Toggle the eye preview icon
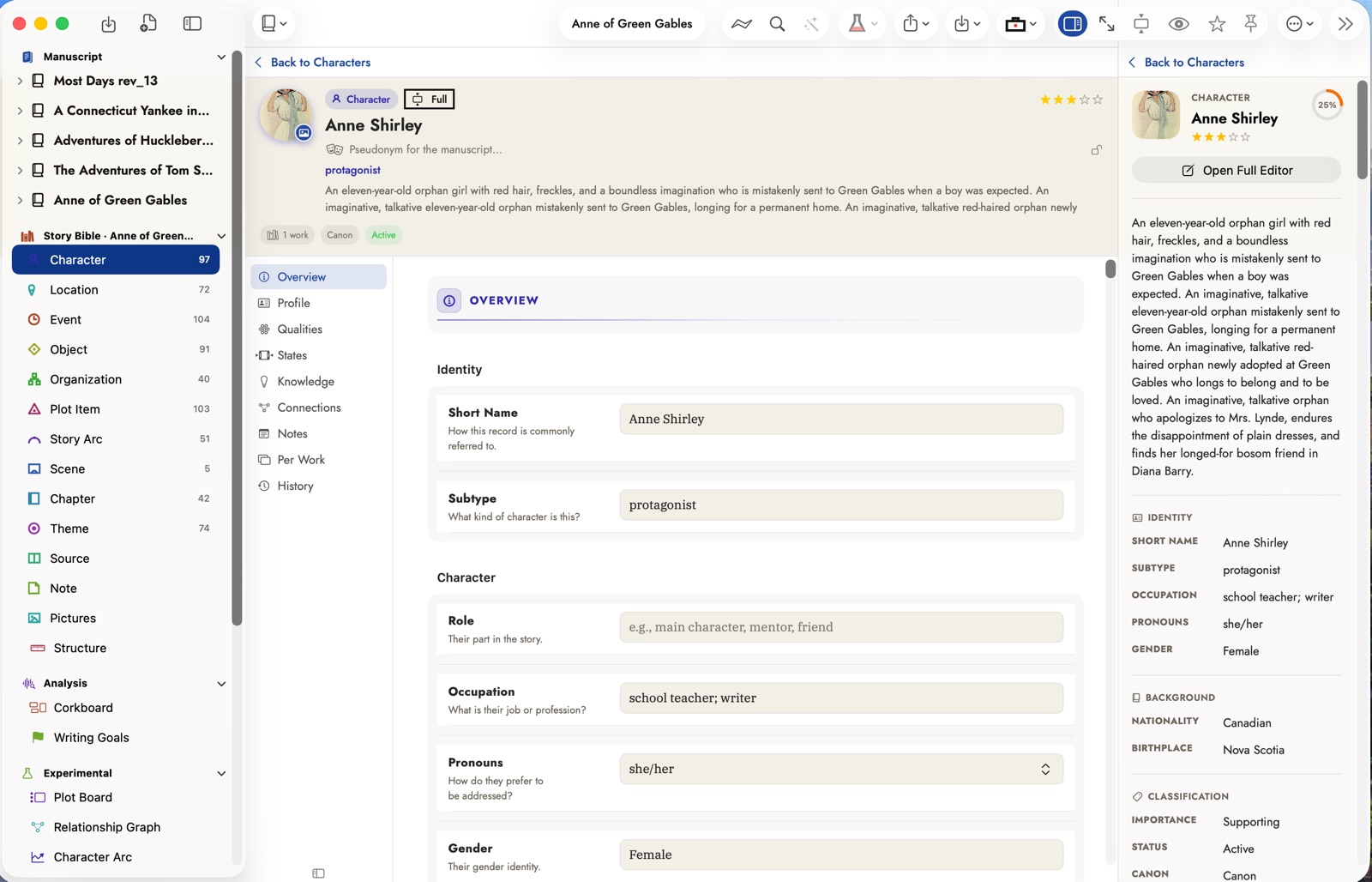Image resolution: width=1372 pixels, height=882 pixels. click(1179, 24)
